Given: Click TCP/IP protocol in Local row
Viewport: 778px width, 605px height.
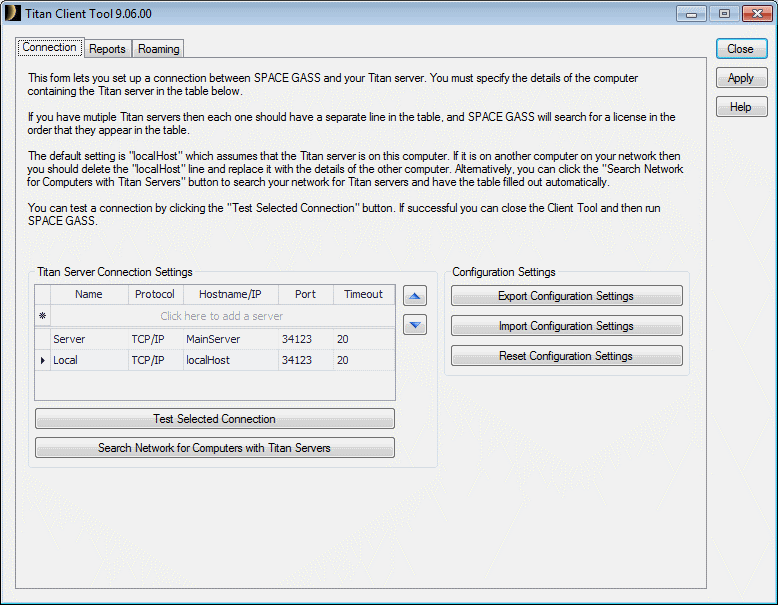Looking at the screenshot, I should click(x=156, y=360).
